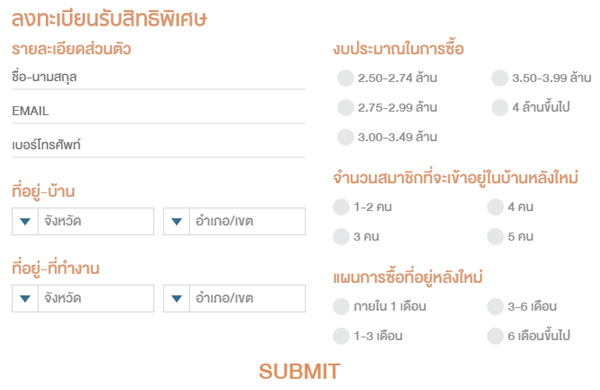
Task: Pick the 4 คน members option
Action: point(495,207)
